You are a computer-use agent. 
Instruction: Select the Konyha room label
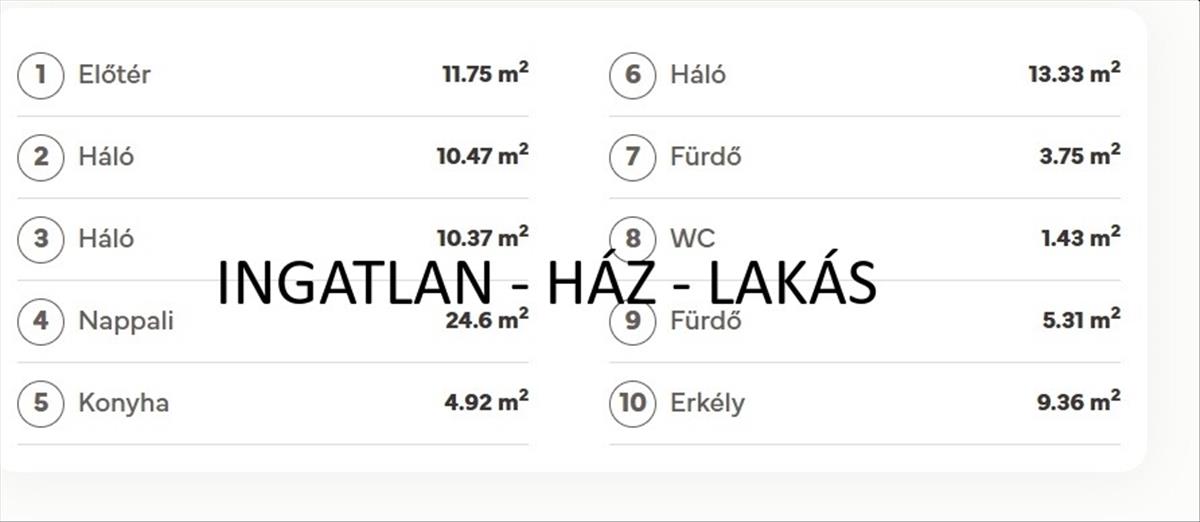tap(123, 403)
